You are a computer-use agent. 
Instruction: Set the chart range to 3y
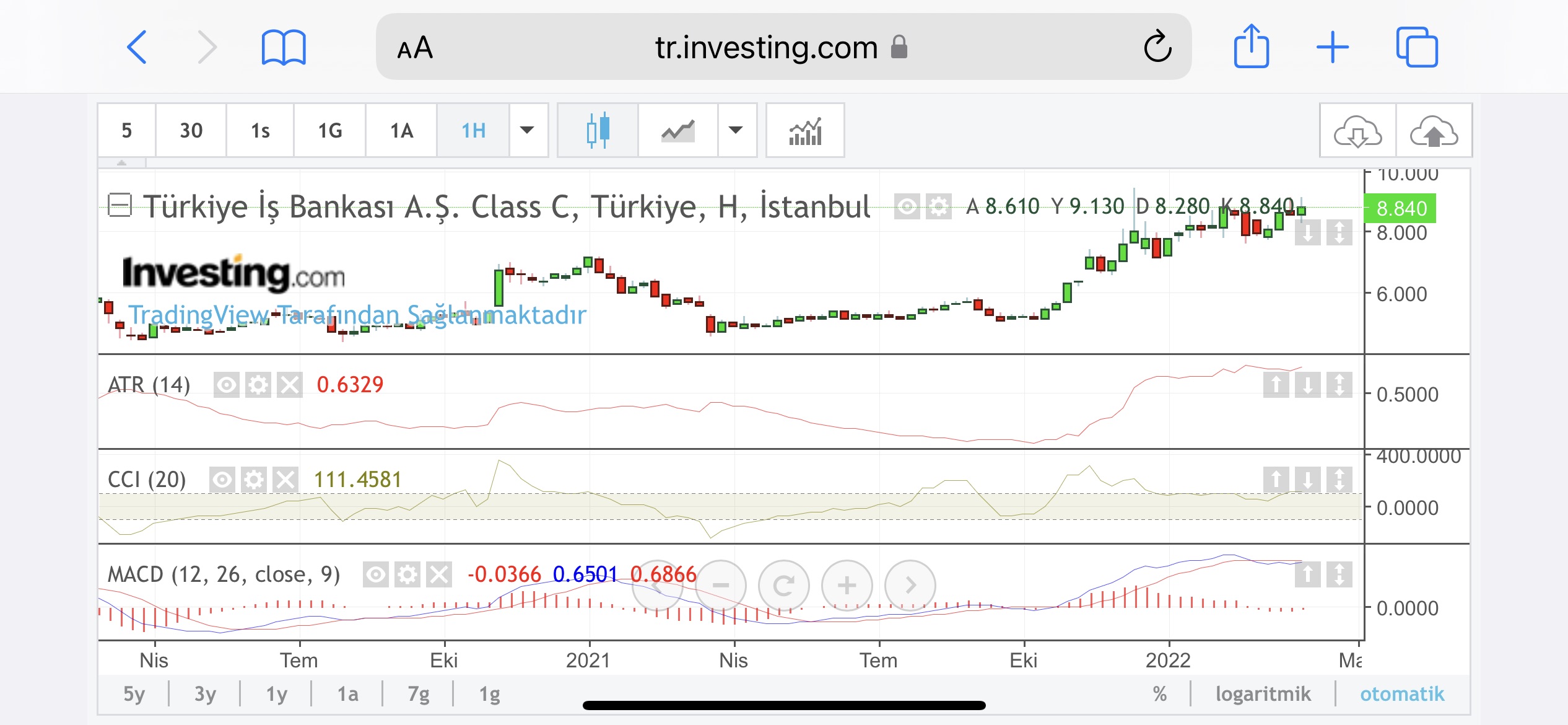[206, 694]
